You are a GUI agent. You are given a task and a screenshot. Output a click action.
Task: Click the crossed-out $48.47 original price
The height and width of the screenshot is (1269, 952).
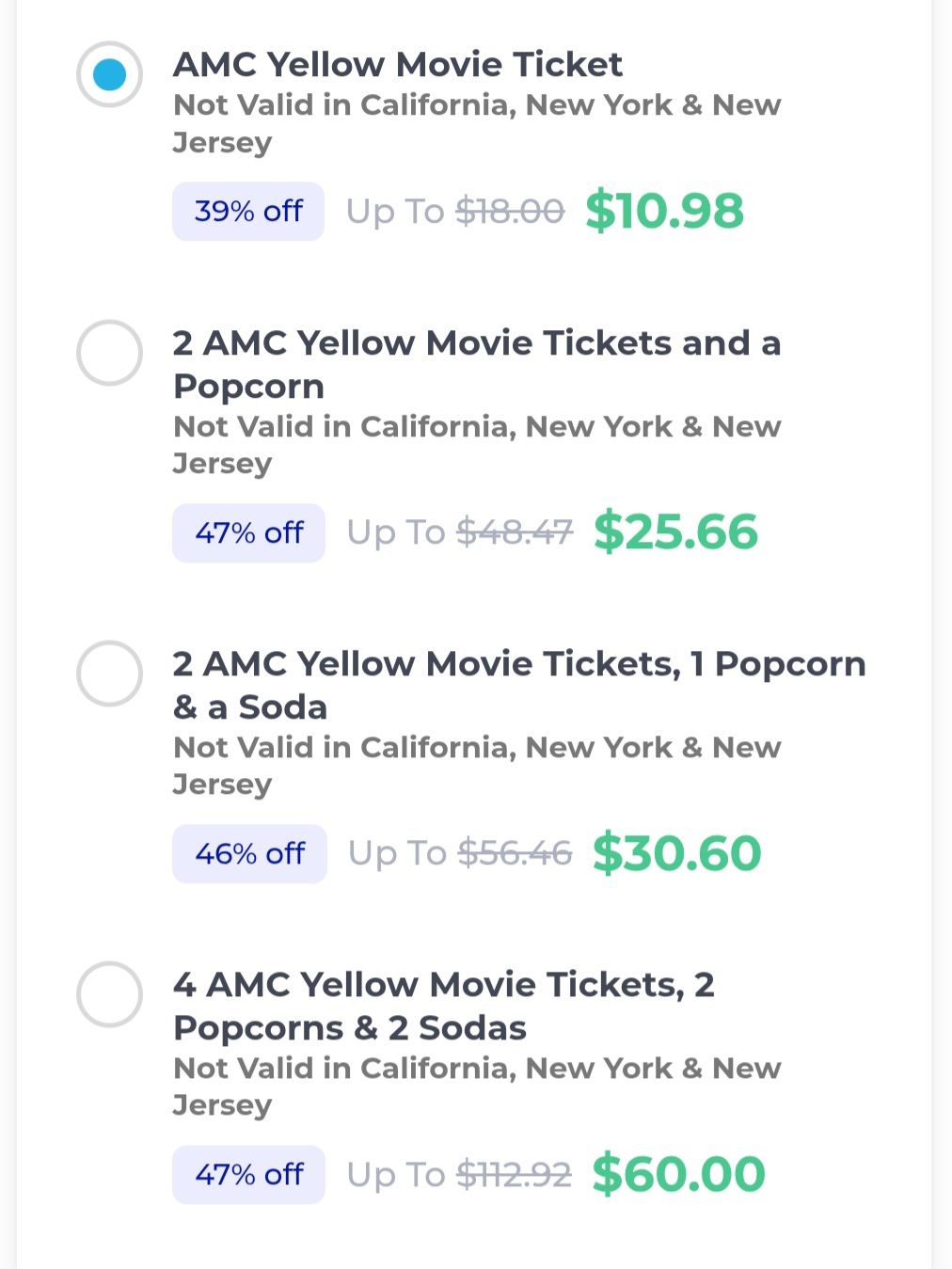point(515,532)
